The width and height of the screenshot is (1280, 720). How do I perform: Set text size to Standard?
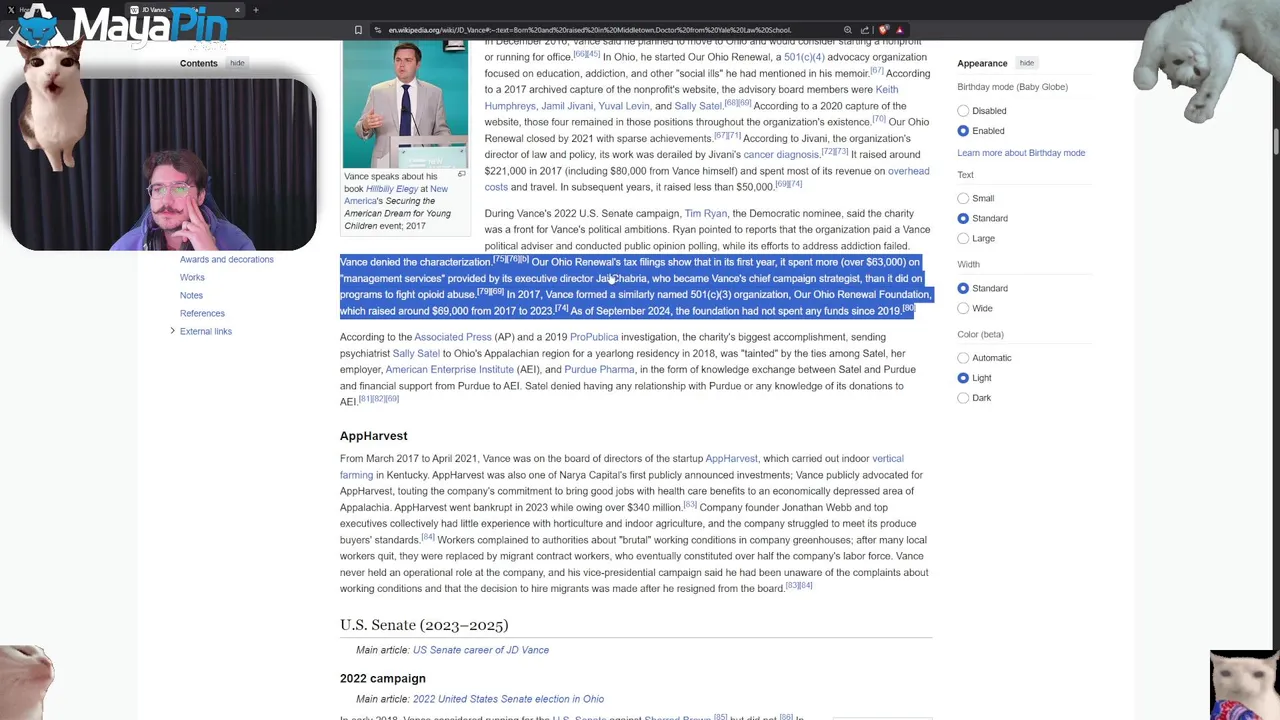coord(963,218)
